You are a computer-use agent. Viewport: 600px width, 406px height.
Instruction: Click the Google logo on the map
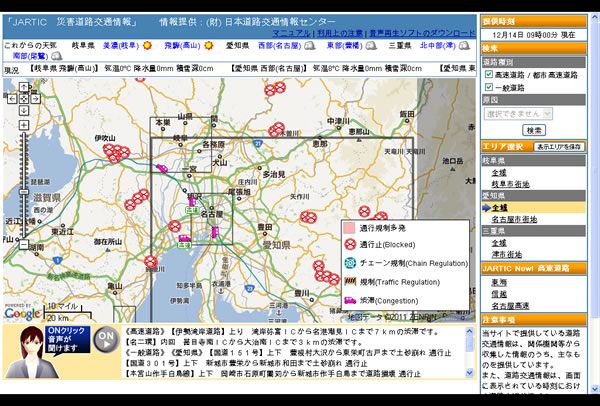23,313
